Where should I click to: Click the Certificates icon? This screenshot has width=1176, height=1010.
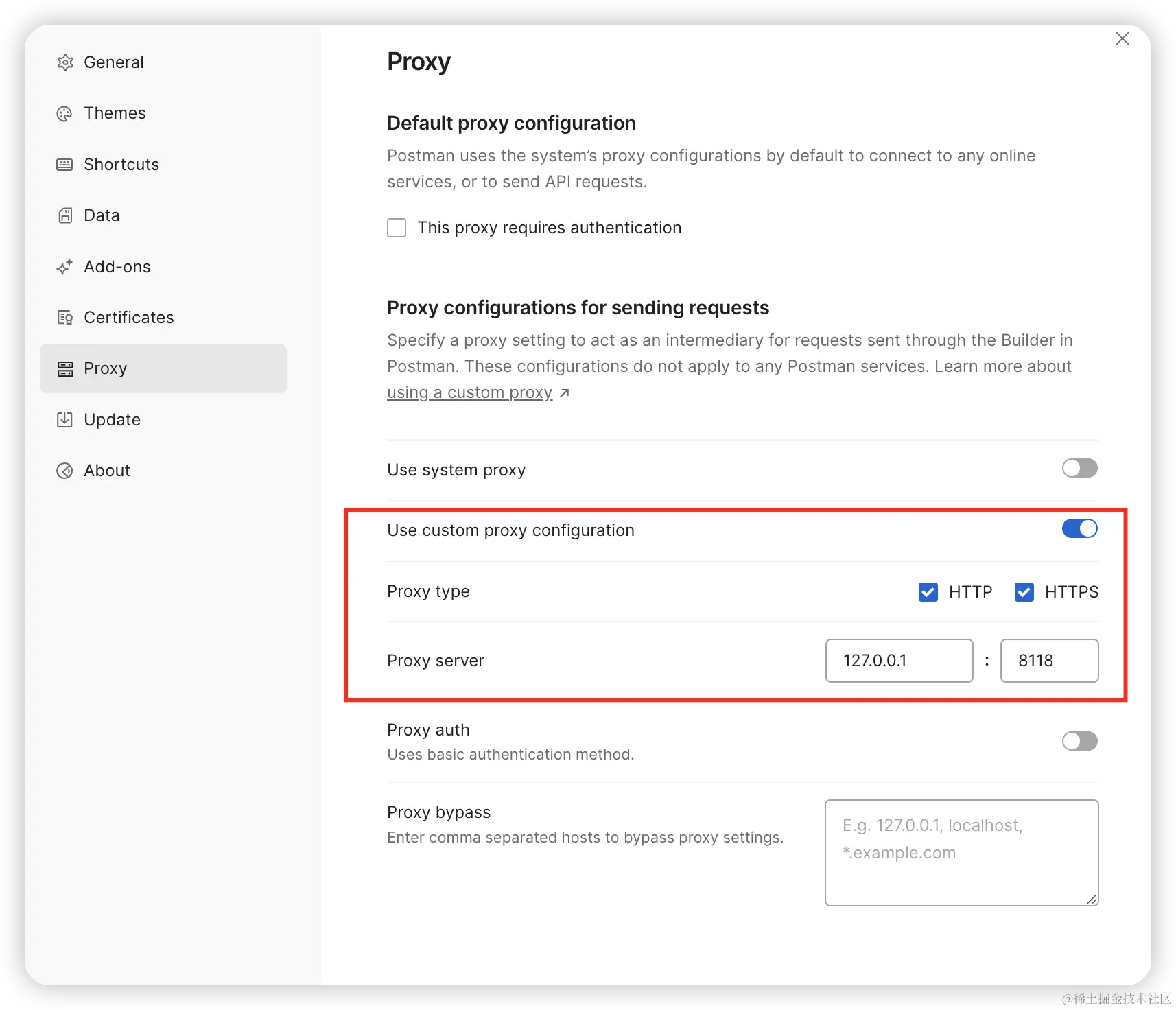click(64, 318)
